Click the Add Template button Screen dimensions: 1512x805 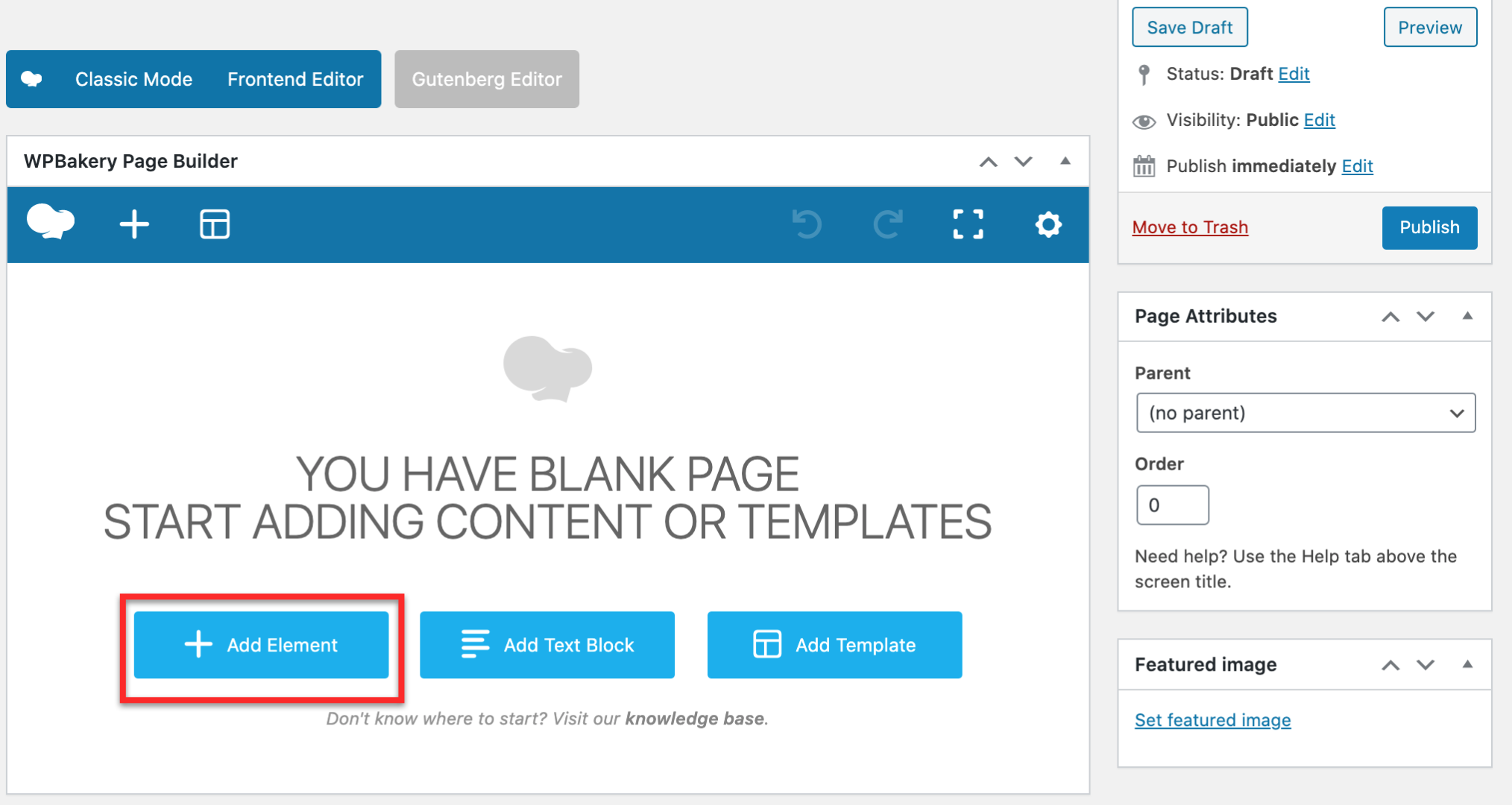(834, 645)
